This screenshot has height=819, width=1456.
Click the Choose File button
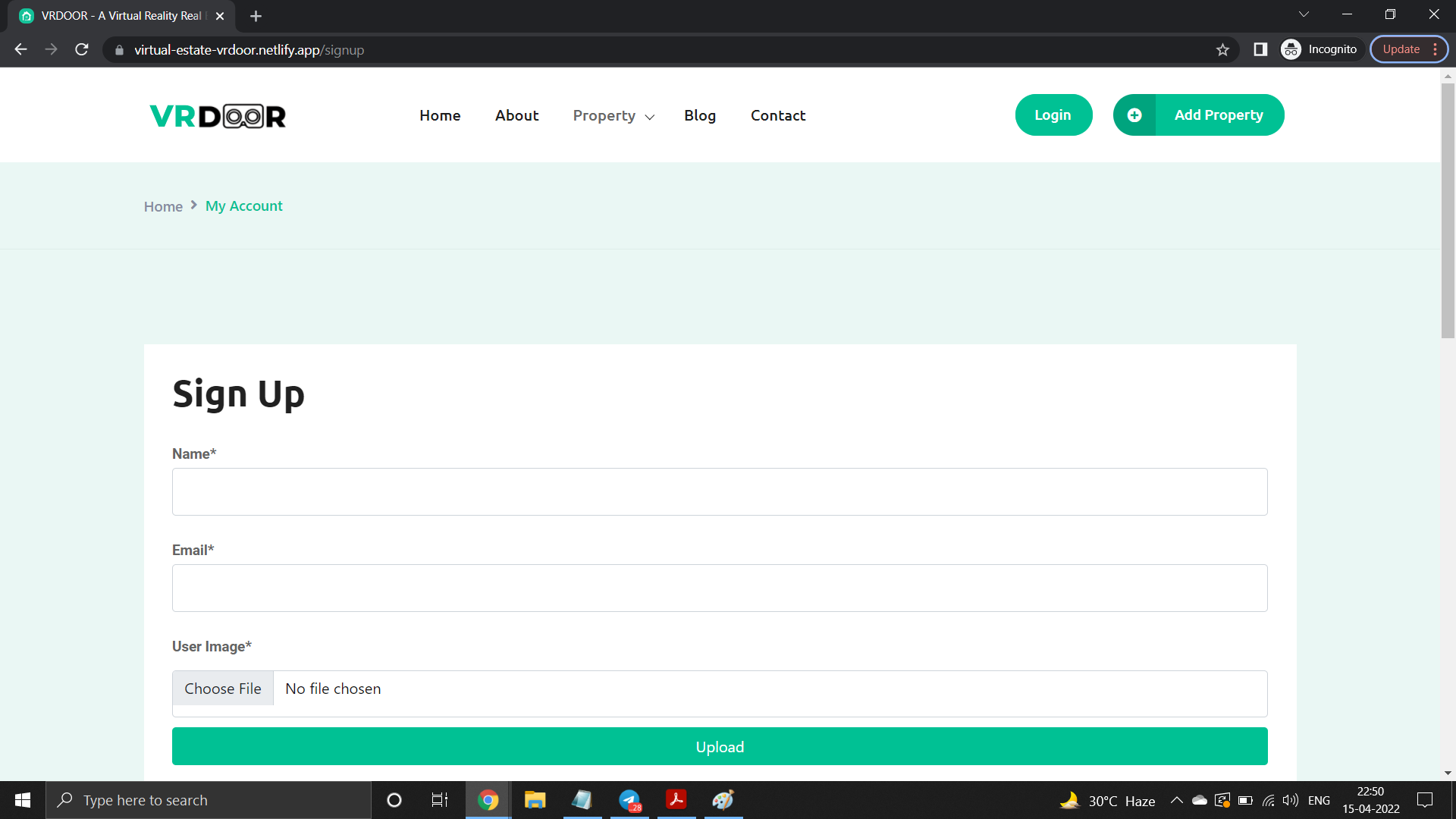(x=223, y=689)
